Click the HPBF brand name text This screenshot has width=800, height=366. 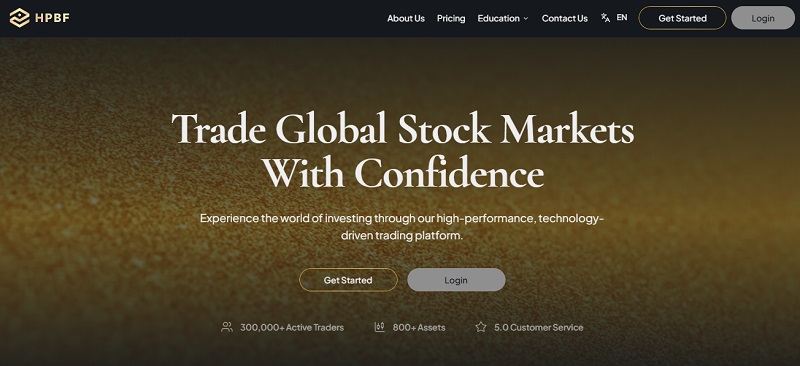coord(52,18)
